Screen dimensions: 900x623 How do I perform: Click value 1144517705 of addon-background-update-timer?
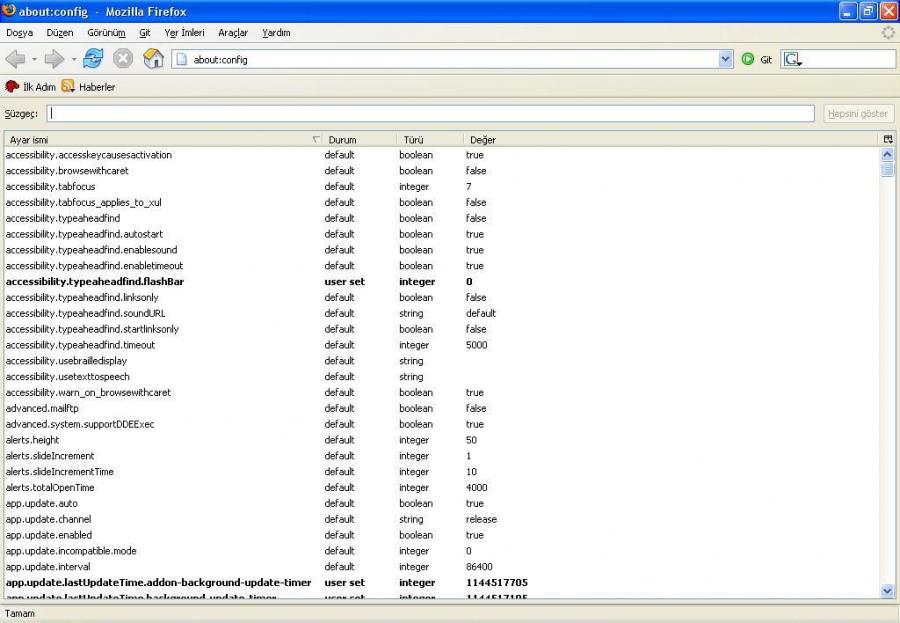point(496,583)
